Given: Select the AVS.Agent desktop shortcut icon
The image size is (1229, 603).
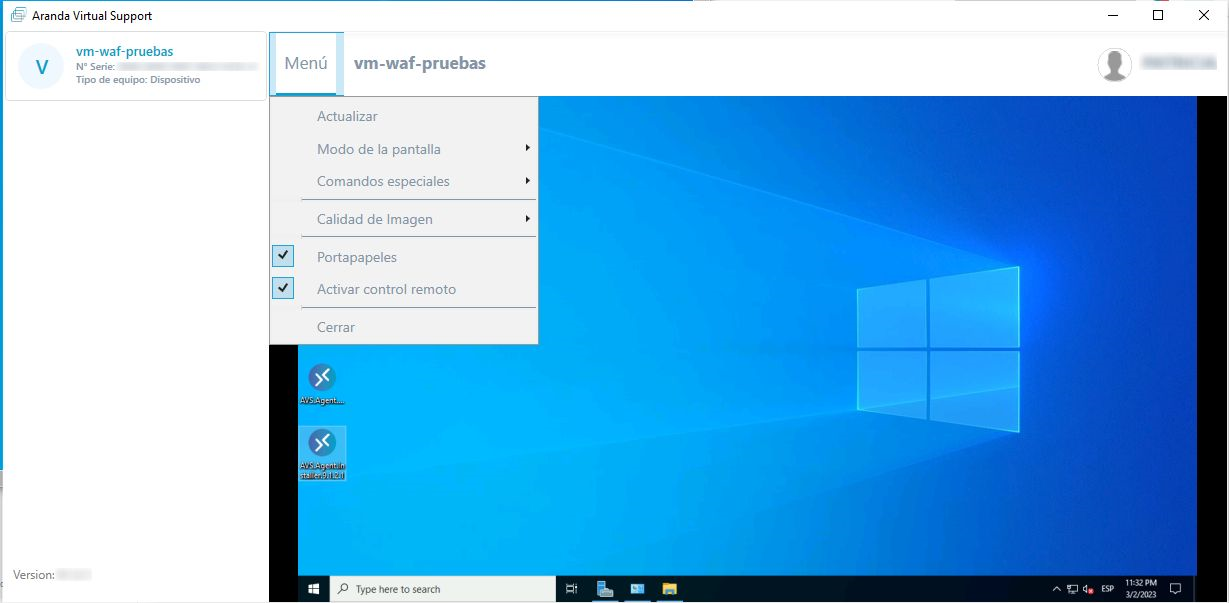Looking at the screenshot, I should click(x=321, y=384).
